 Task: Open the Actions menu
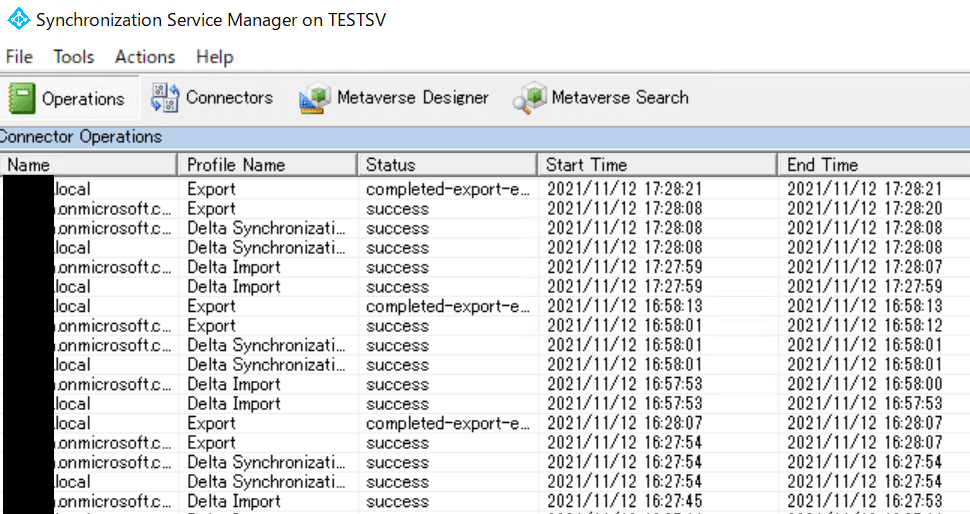(145, 57)
